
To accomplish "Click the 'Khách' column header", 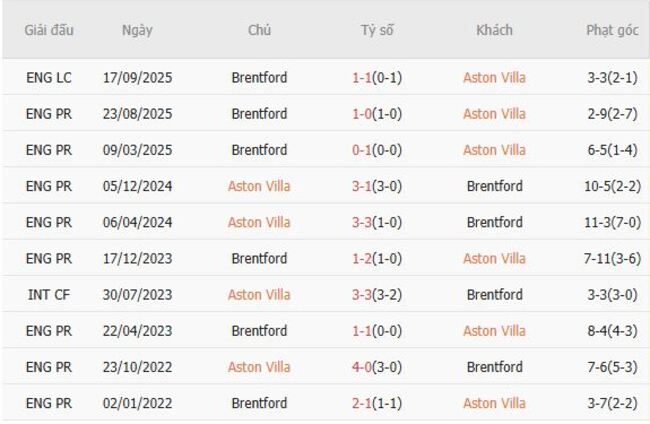I will pyautogui.click(x=494, y=30).
